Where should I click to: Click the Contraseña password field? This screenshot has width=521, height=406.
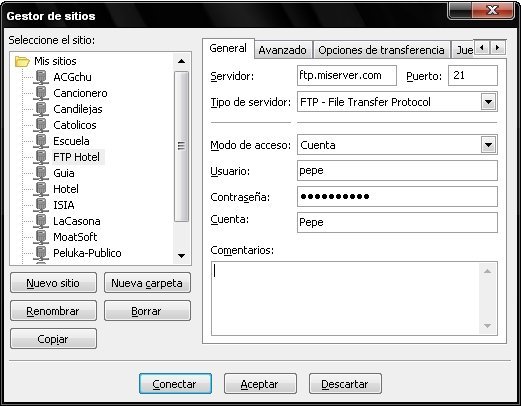coord(397,196)
